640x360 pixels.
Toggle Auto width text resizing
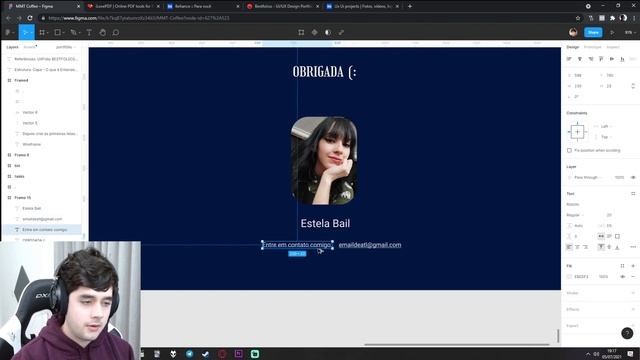(x=601, y=236)
